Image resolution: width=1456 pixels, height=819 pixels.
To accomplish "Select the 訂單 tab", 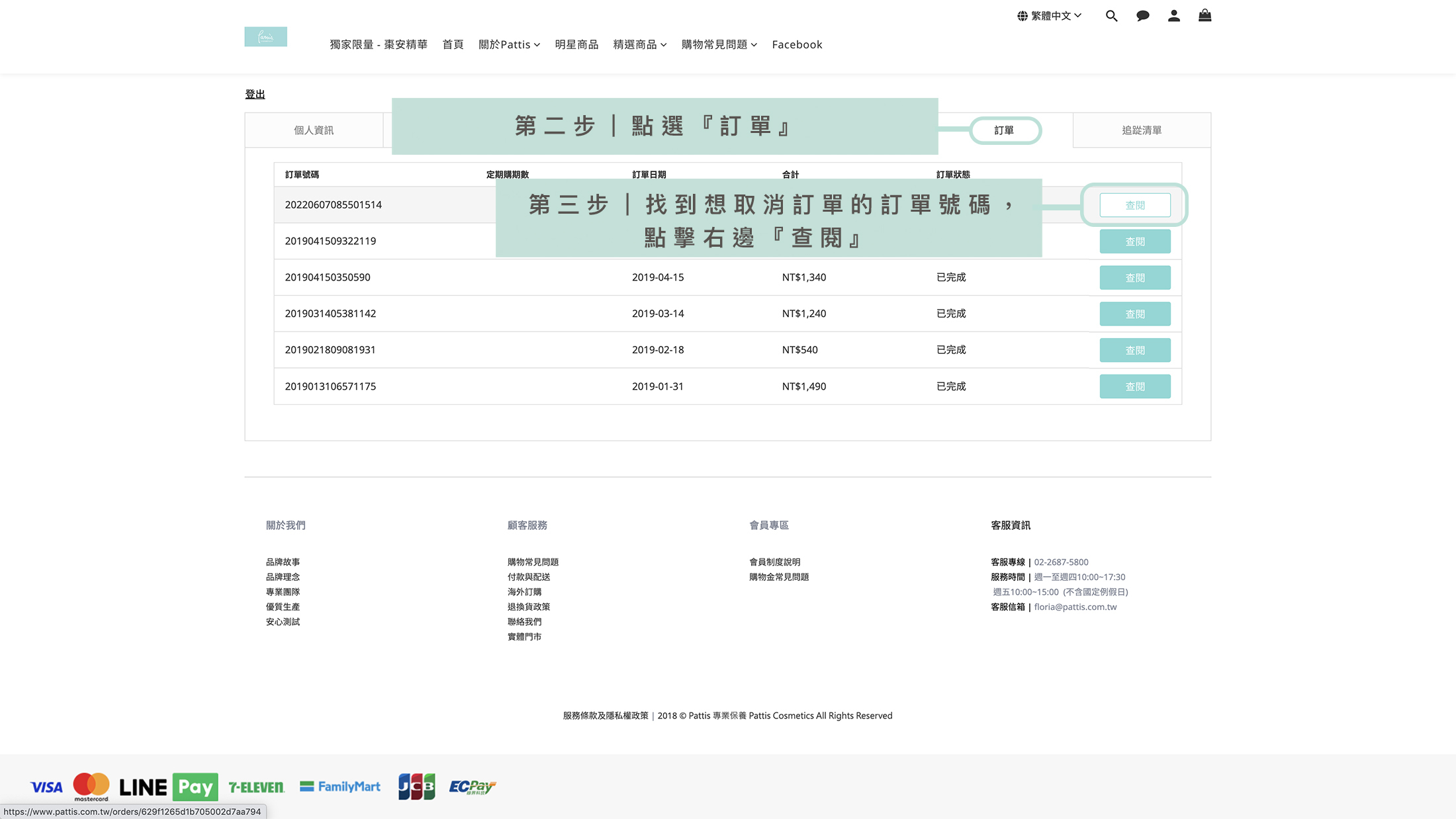I will (1004, 130).
